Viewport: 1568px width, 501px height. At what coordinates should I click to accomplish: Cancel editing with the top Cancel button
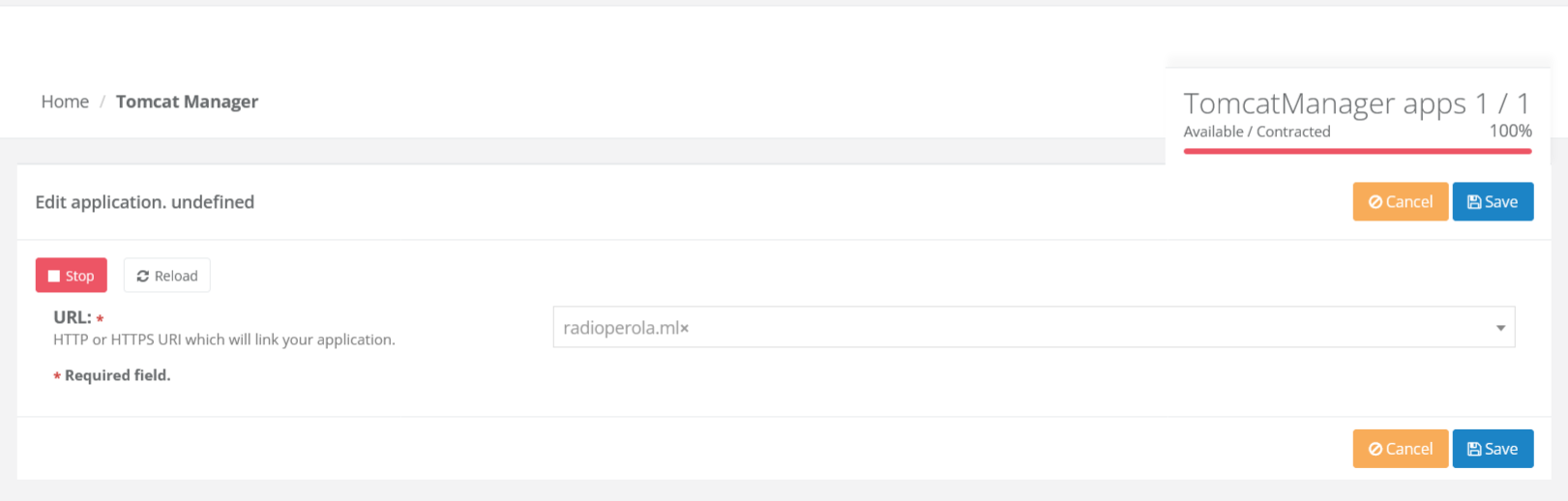pyautogui.click(x=1400, y=202)
